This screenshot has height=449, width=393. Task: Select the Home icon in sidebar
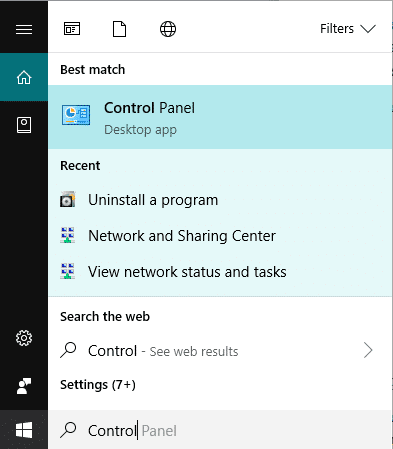tap(24, 77)
